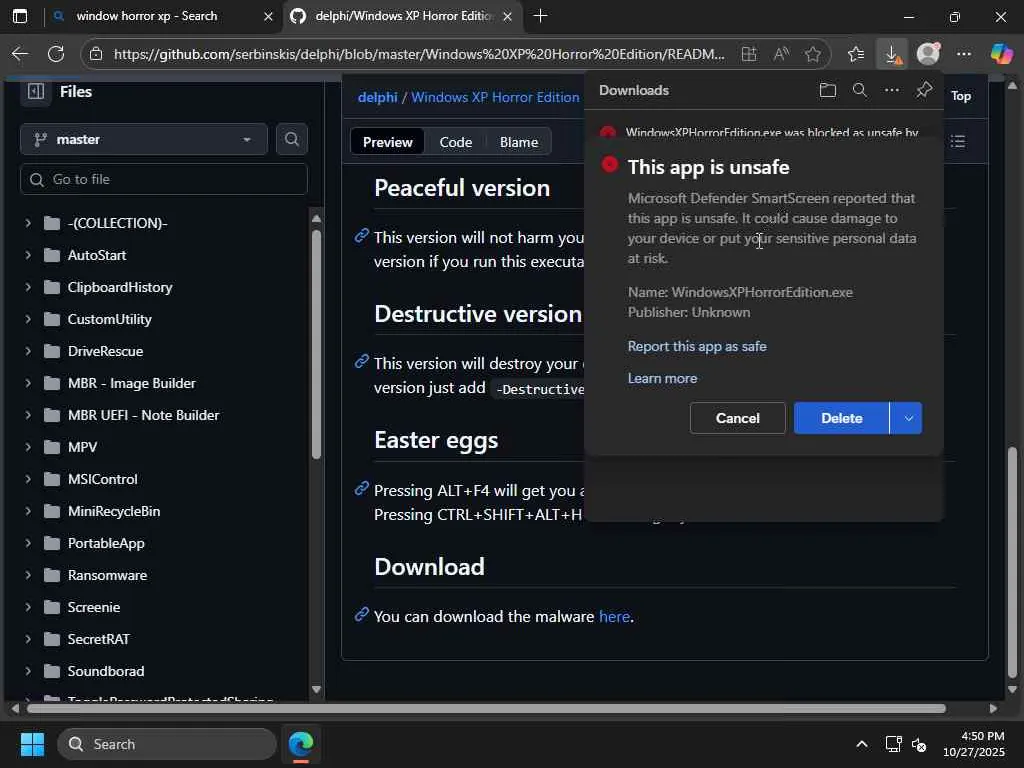Click the Cancel button

pyautogui.click(x=737, y=418)
